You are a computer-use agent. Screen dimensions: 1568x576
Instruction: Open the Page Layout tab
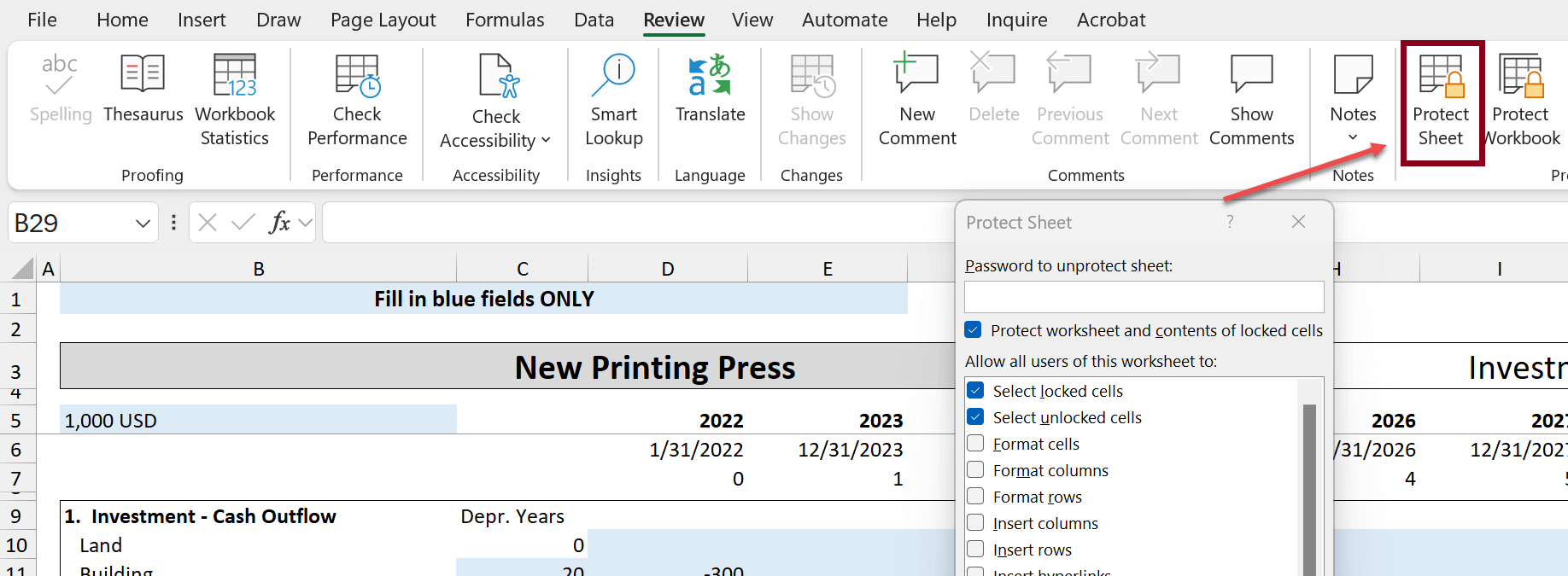click(383, 20)
